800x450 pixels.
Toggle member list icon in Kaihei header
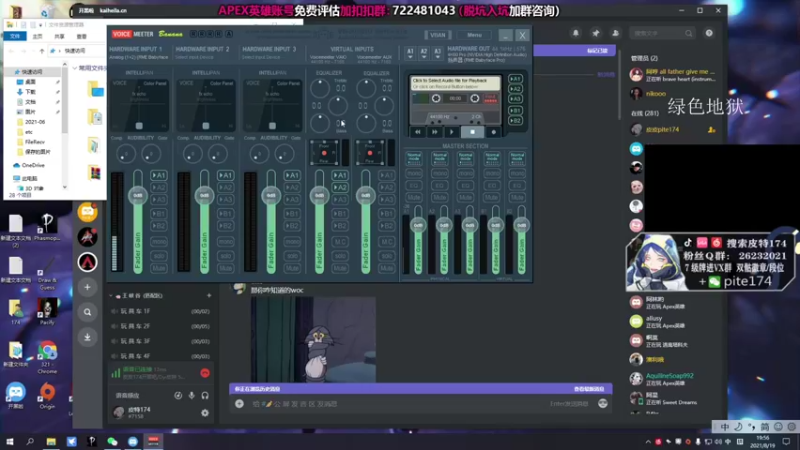[x=615, y=33]
